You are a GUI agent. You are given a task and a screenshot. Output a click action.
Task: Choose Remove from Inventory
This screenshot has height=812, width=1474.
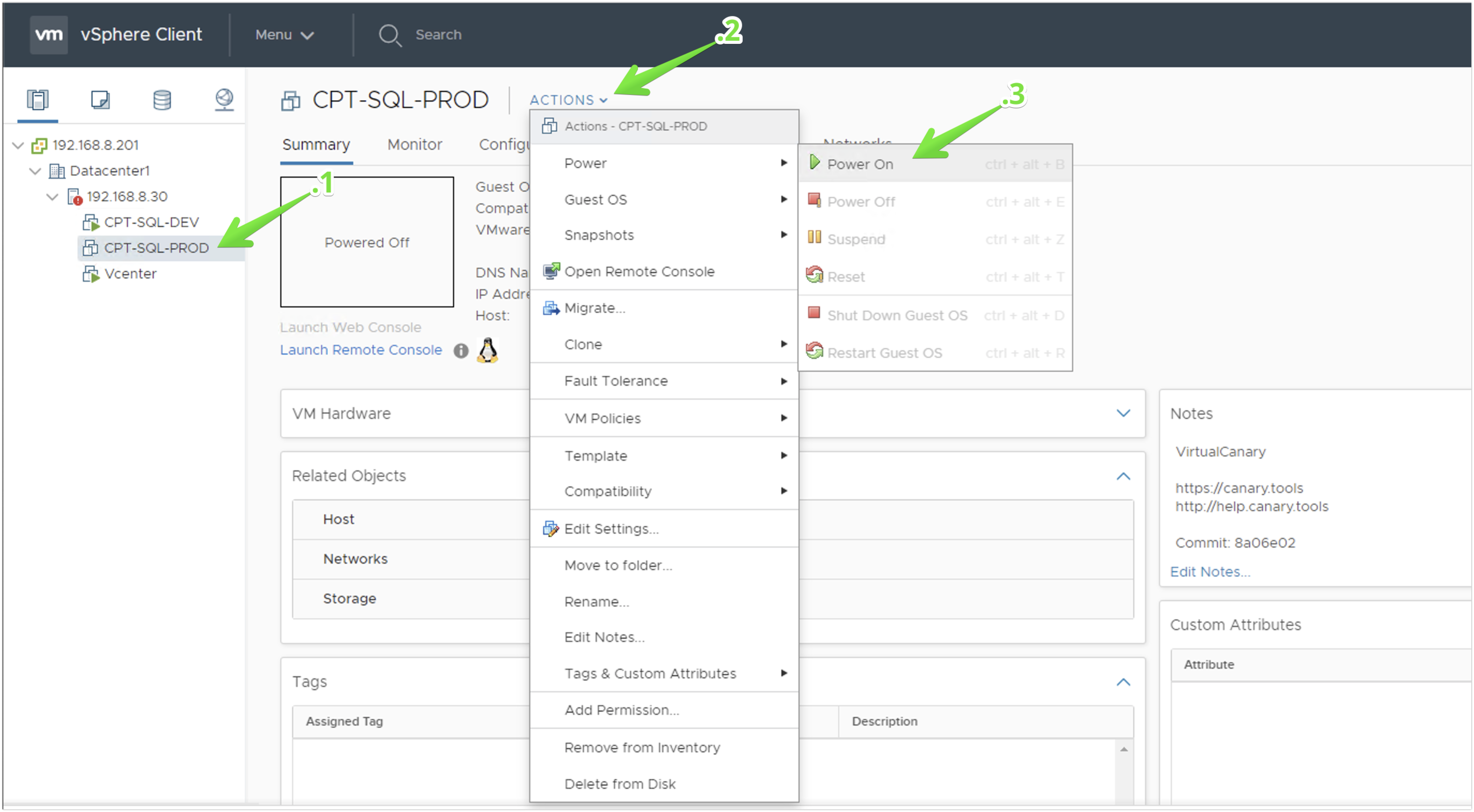[x=664, y=747]
